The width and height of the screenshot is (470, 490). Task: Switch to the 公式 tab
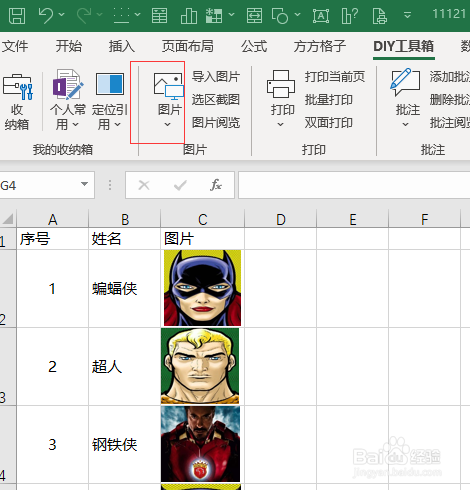[254, 46]
